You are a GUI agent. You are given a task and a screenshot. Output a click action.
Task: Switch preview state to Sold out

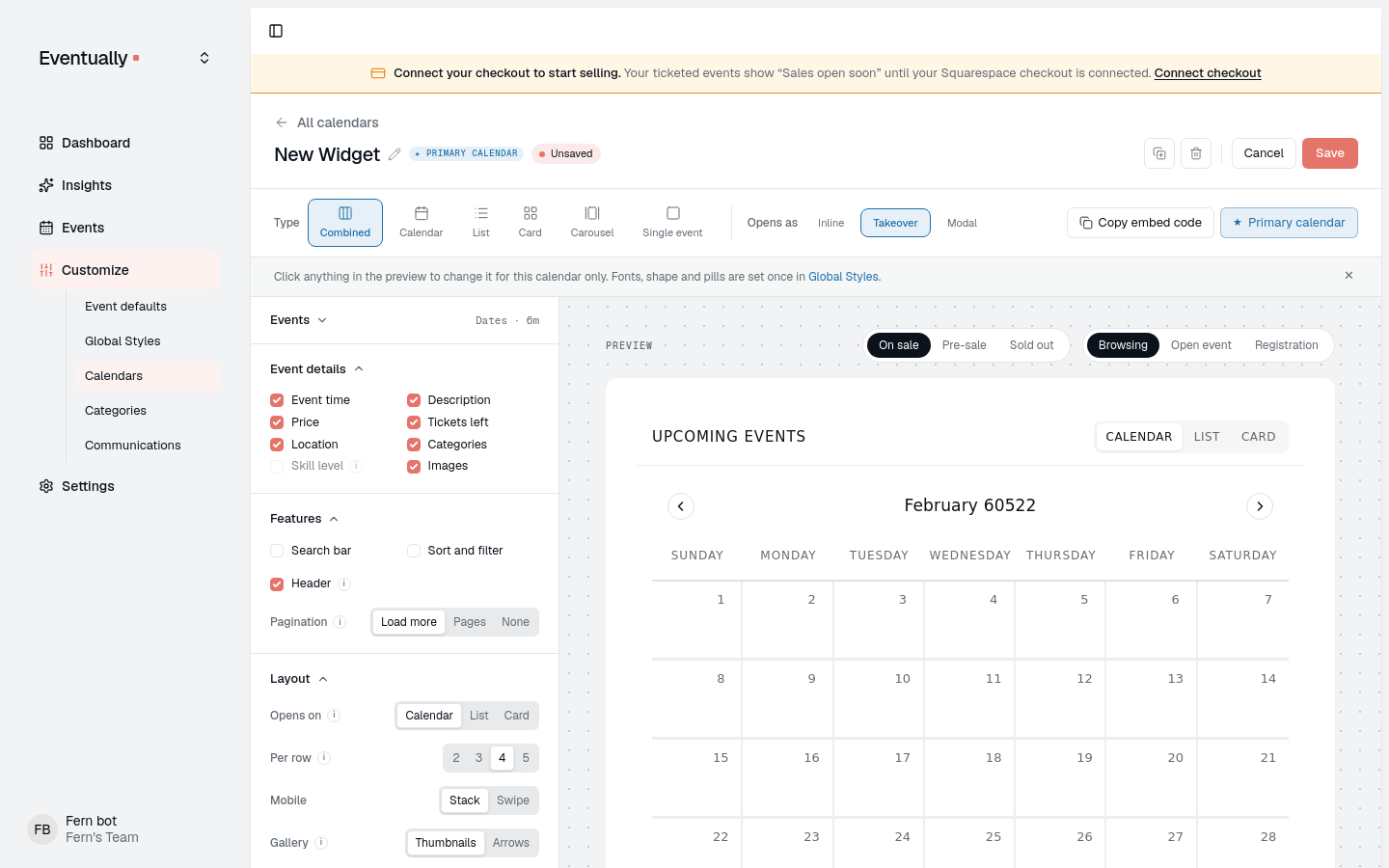point(1031,345)
